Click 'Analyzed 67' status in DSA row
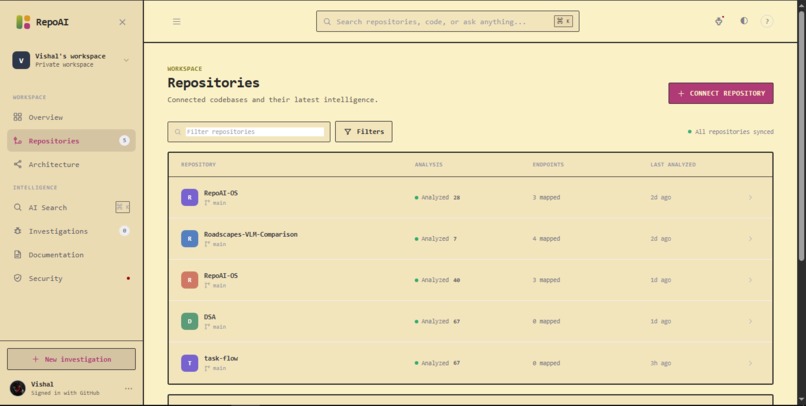 (x=437, y=322)
